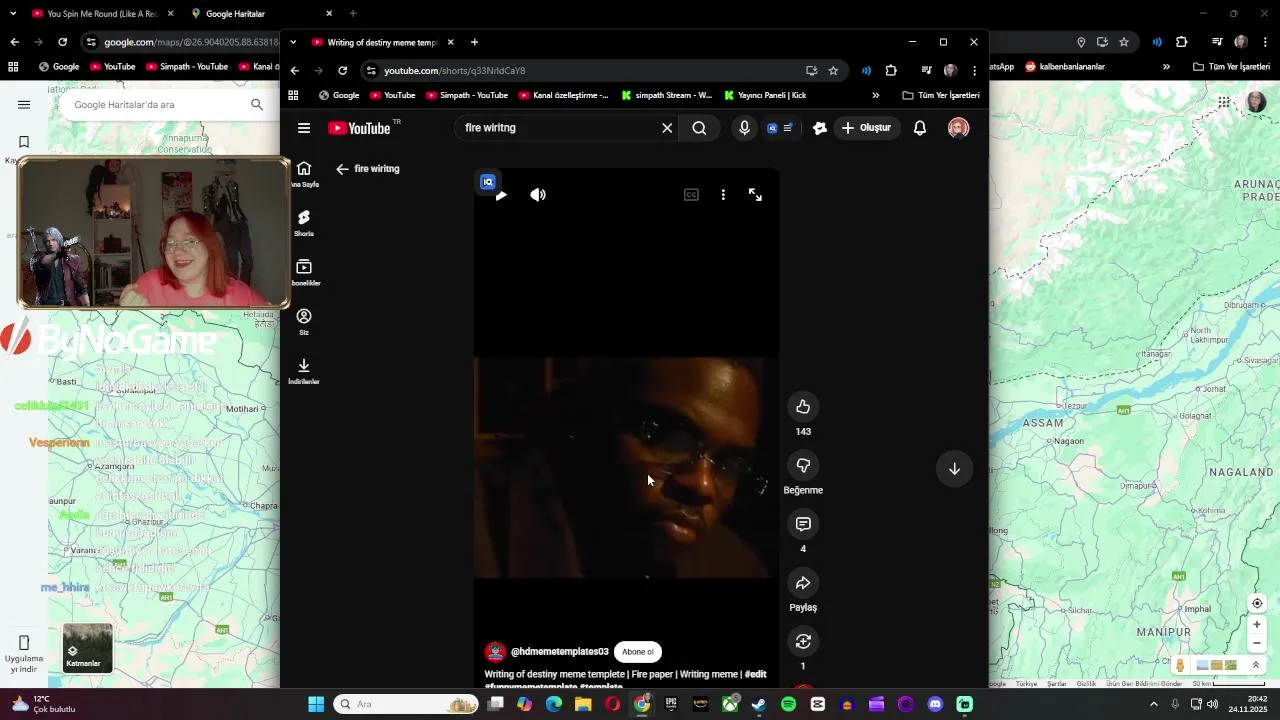The image size is (1280, 720).
Task: Open the Short's three-dot more menu
Action: point(723,195)
